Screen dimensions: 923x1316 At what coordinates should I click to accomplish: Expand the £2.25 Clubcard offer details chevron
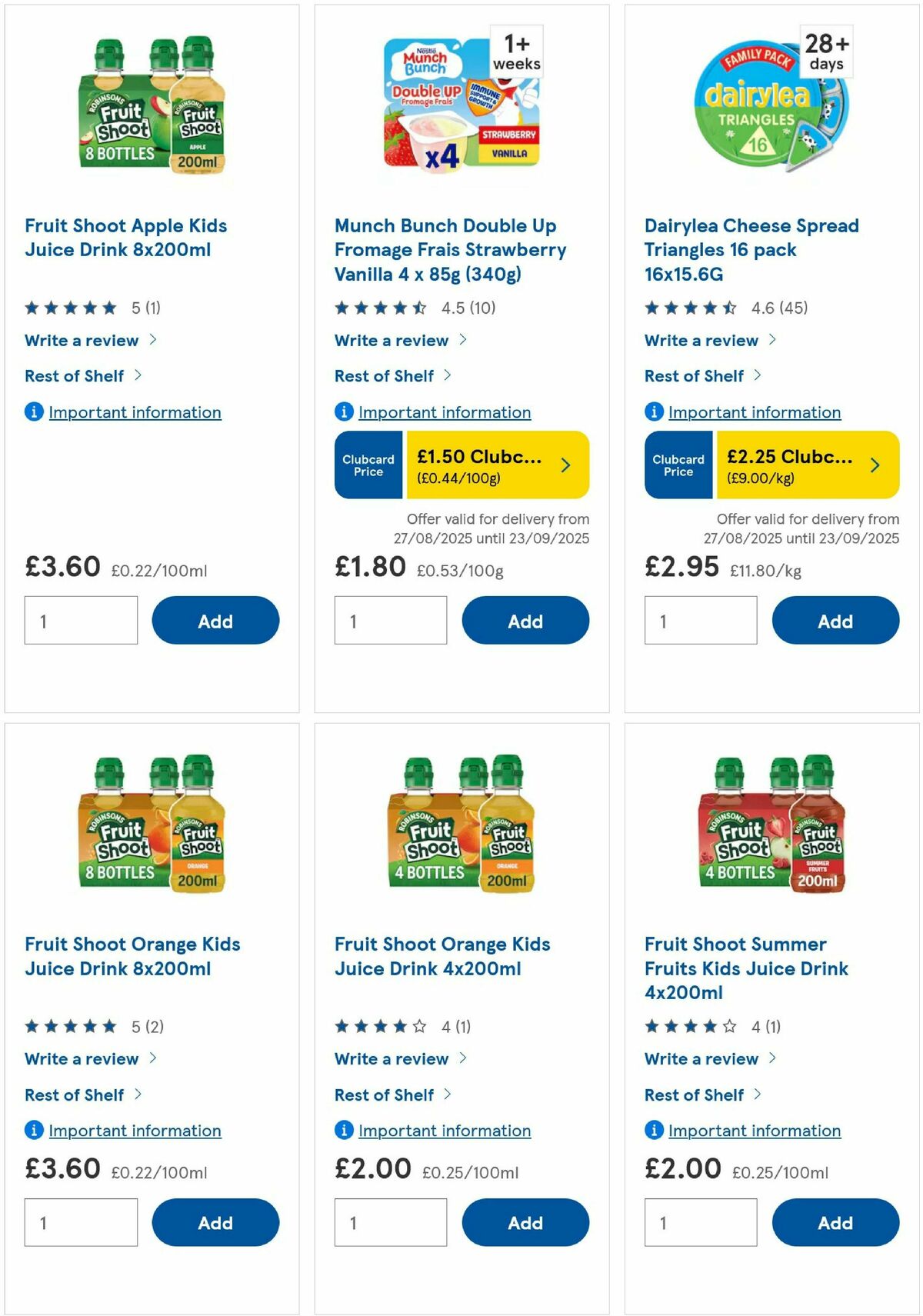(875, 465)
